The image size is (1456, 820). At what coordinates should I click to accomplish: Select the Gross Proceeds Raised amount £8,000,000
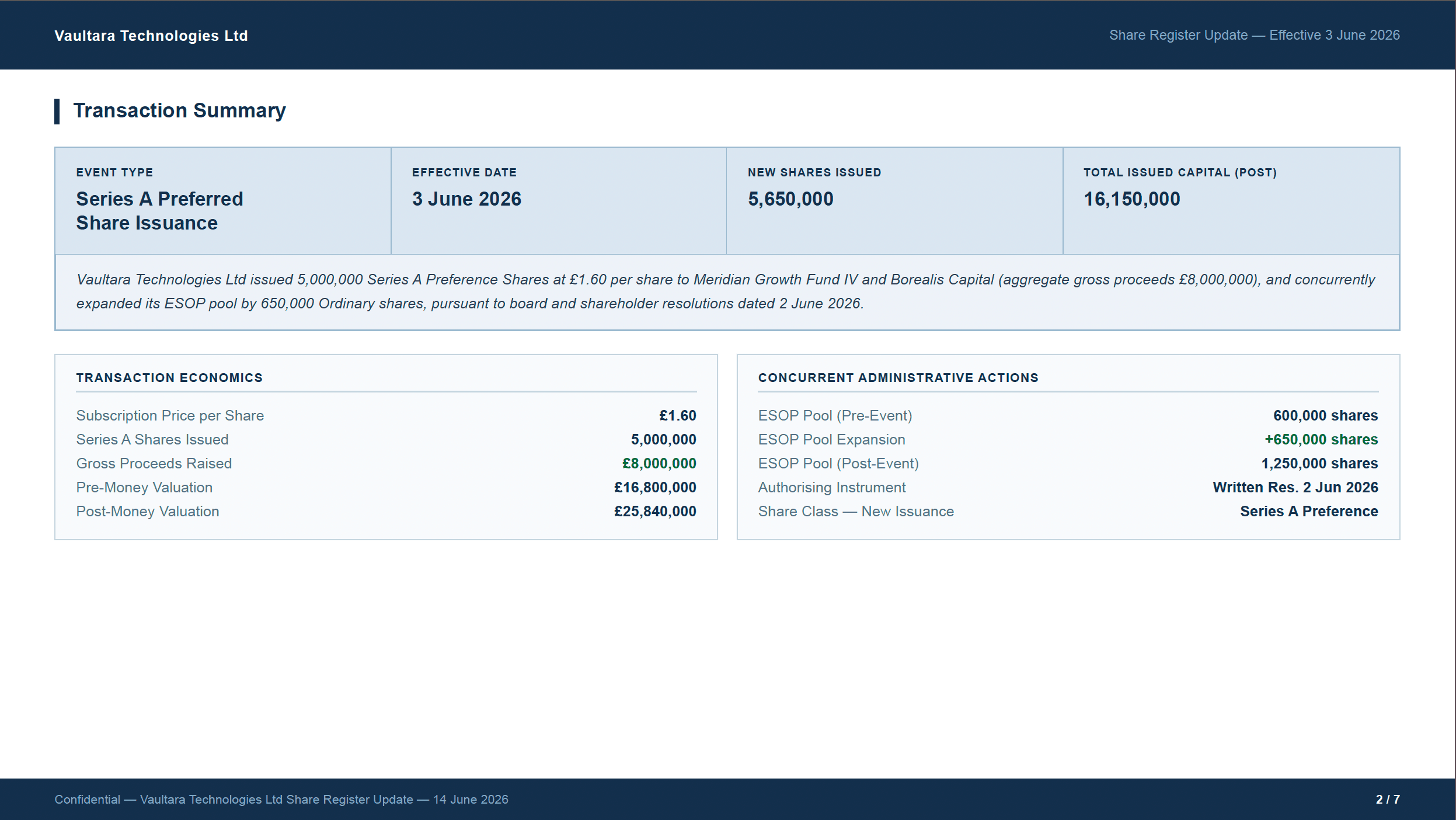659,463
